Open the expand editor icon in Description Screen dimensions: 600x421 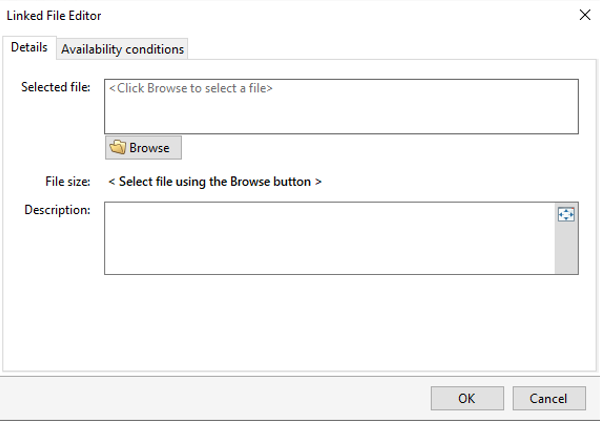coord(566,214)
